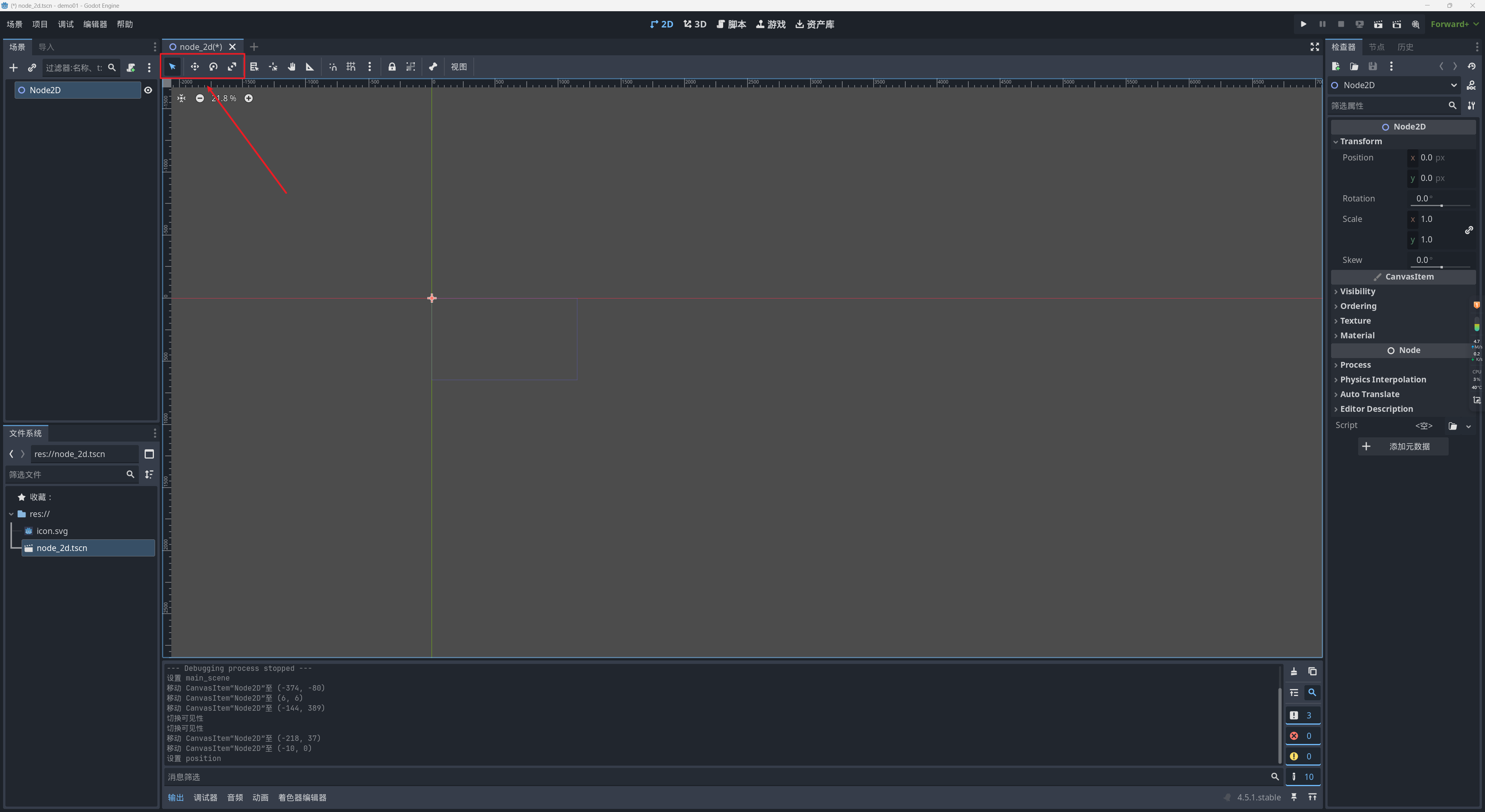Switch to the 调试器 bottom tab
The height and width of the screenshot is (812, 1485).
(205, 798)
